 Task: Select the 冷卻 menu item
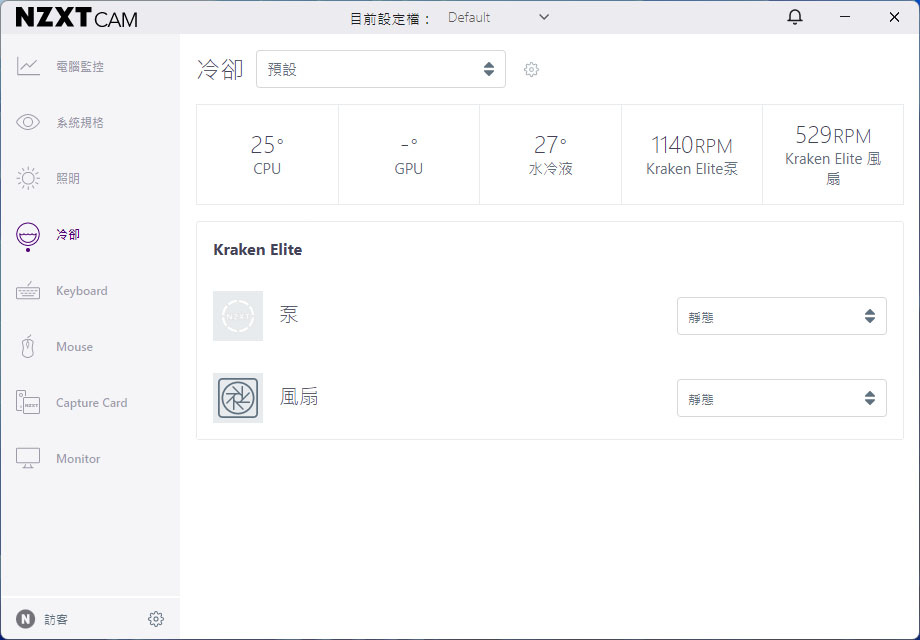pyautogui.click(x=68, y=235)
